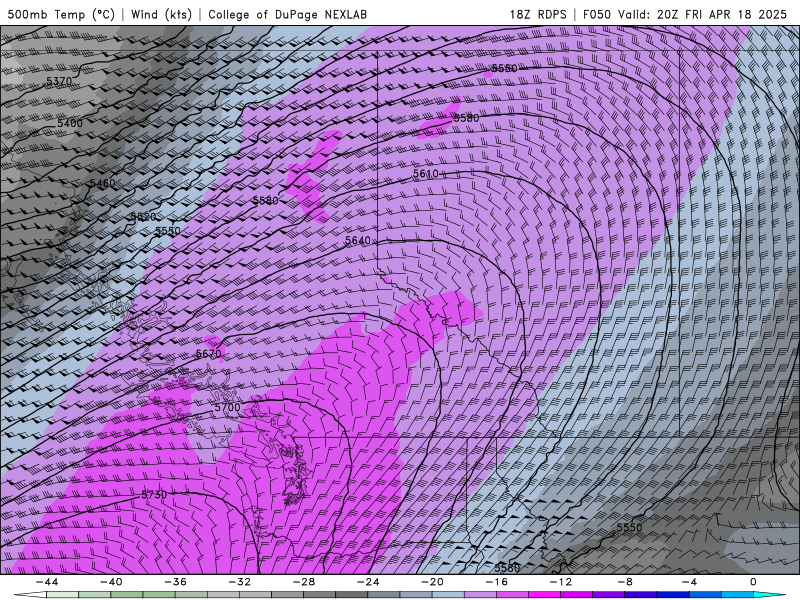Click the 5700 height contour label
Viewport: 800px width, 600px height.
227,408
